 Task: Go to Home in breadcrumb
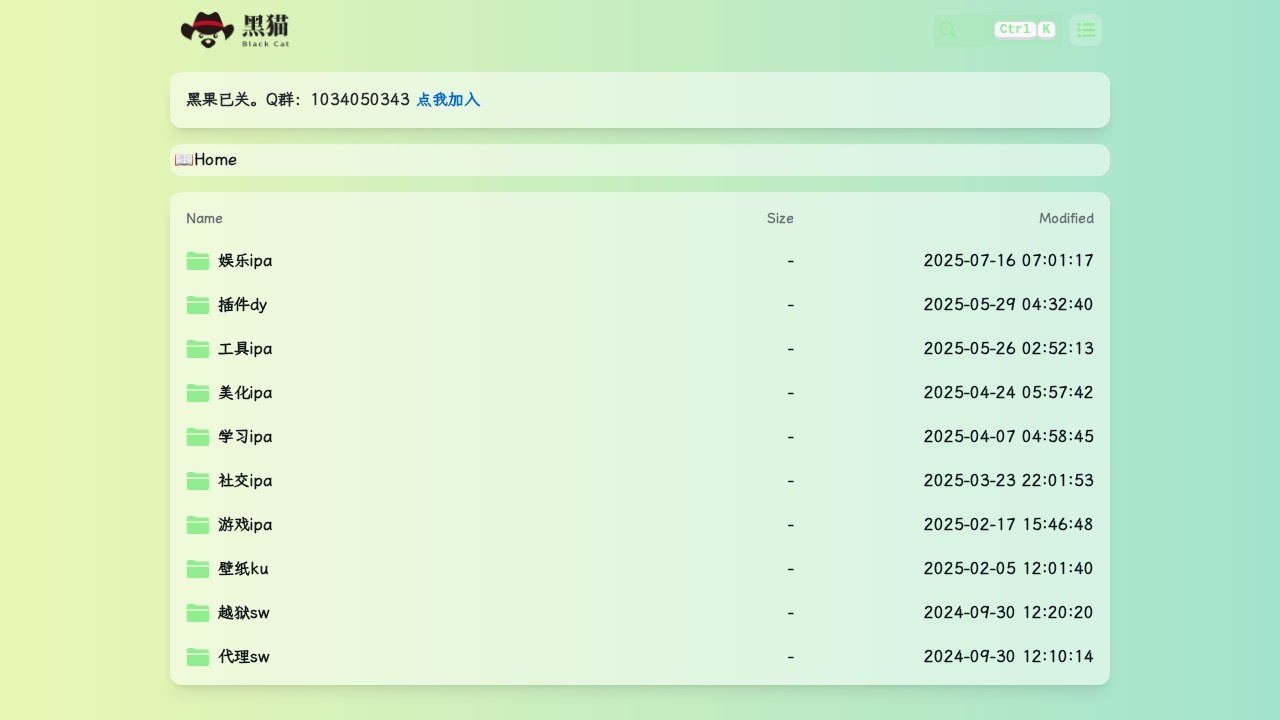tap(215, 160)
